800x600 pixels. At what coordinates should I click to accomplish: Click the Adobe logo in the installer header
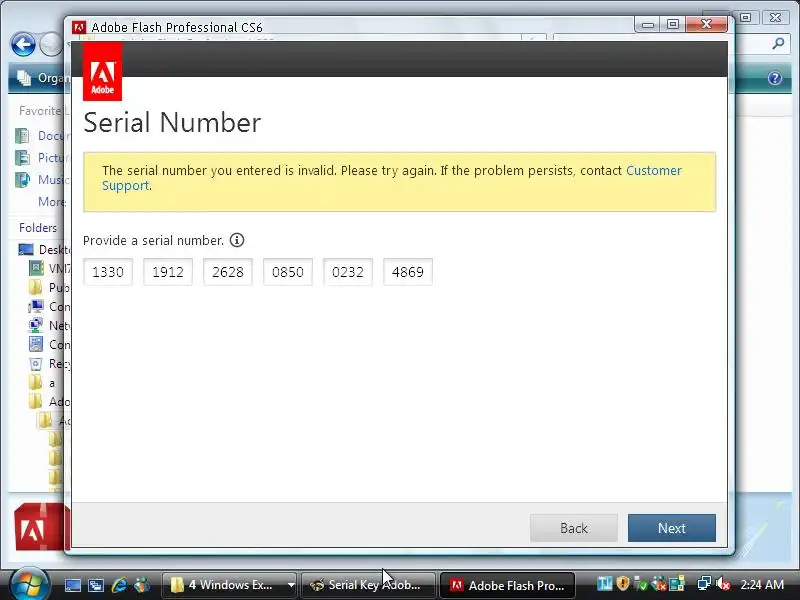103,71
